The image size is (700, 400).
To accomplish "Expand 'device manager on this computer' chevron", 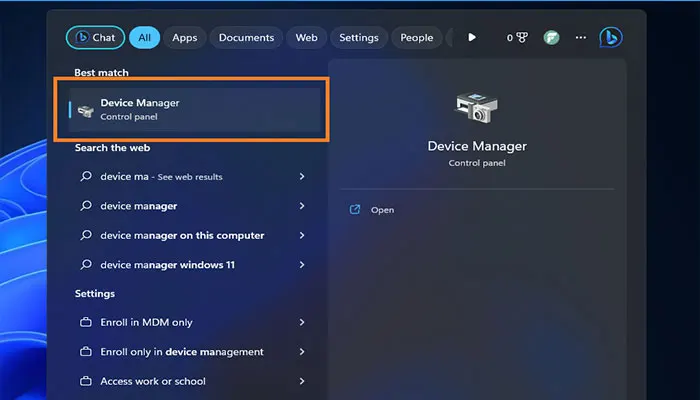I will pyautogui.click(x=302, y=235).
